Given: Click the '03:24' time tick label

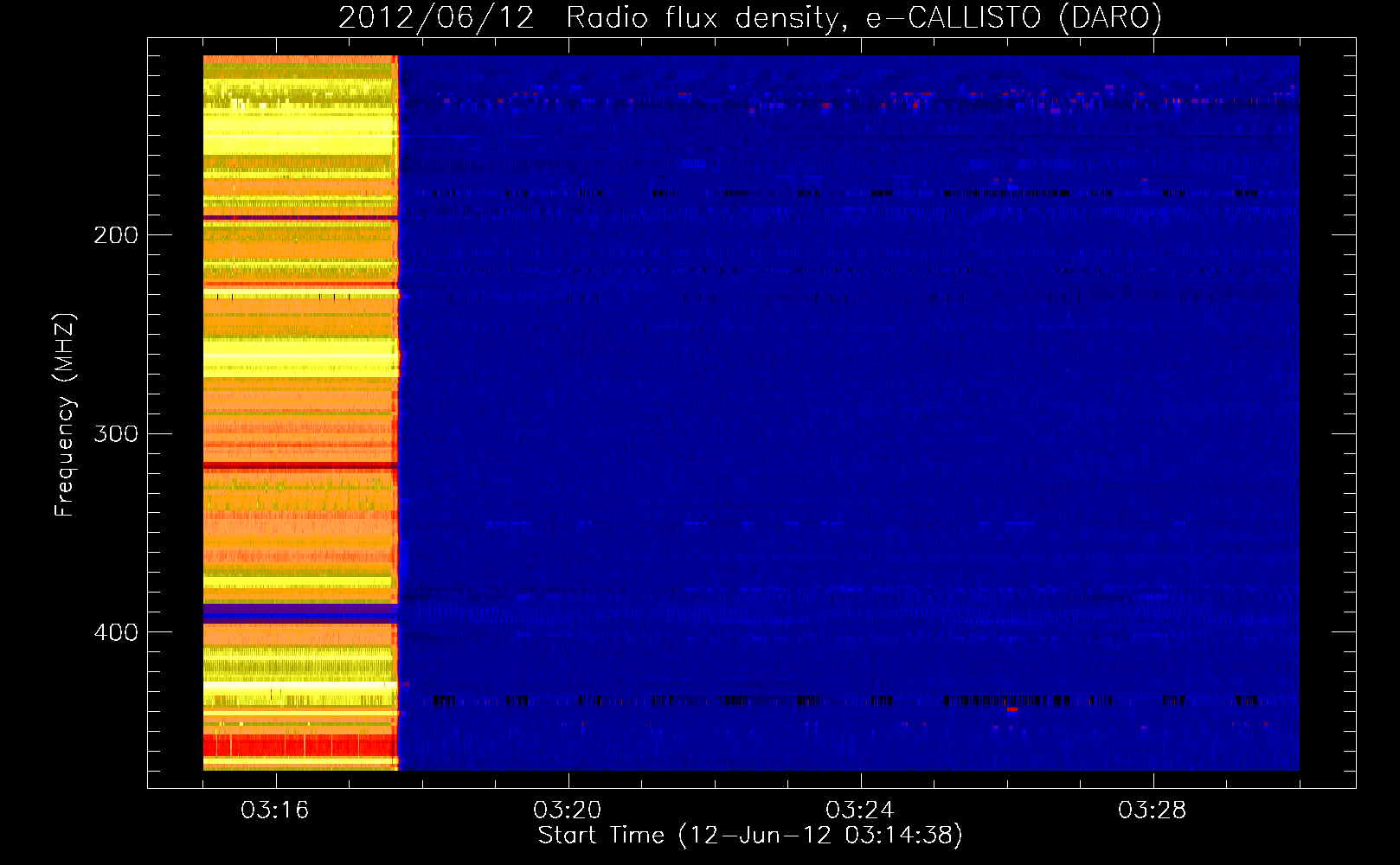Looking at the screenshot, I should coord(860,811).
